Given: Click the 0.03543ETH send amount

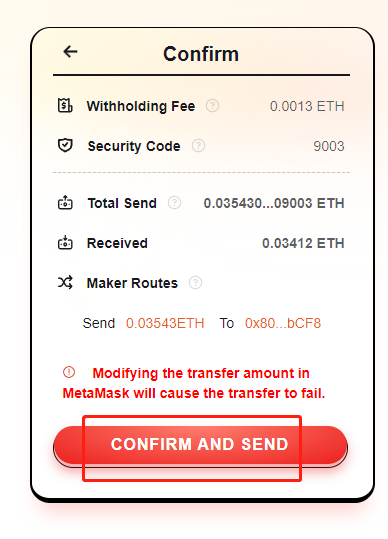Looking at the screenshot, I should click(165, 323).
